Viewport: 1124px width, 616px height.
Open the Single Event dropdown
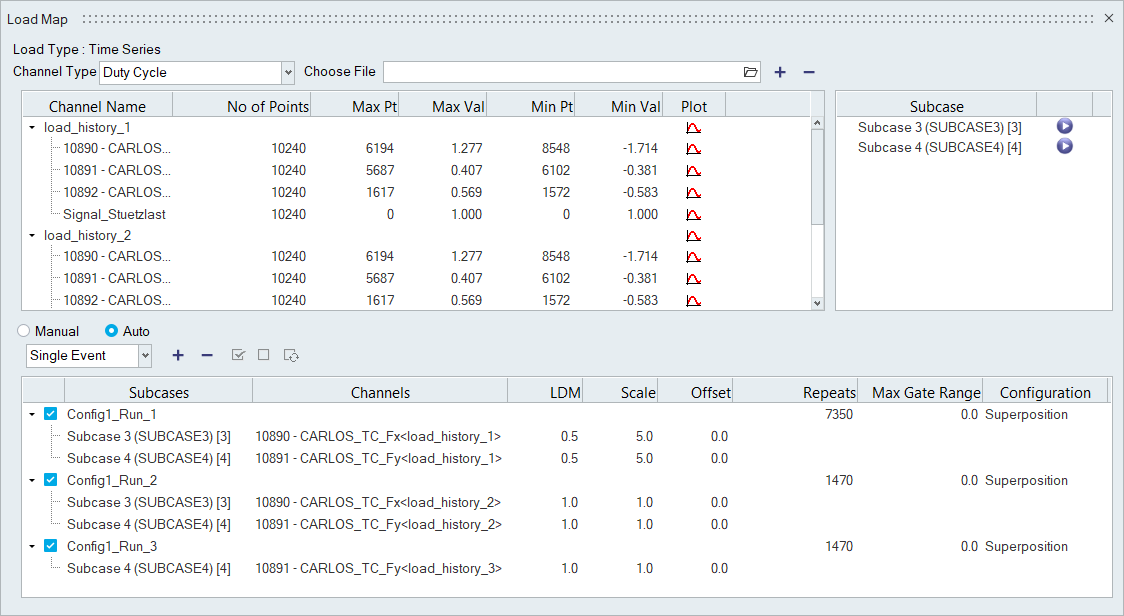(145, 355)
